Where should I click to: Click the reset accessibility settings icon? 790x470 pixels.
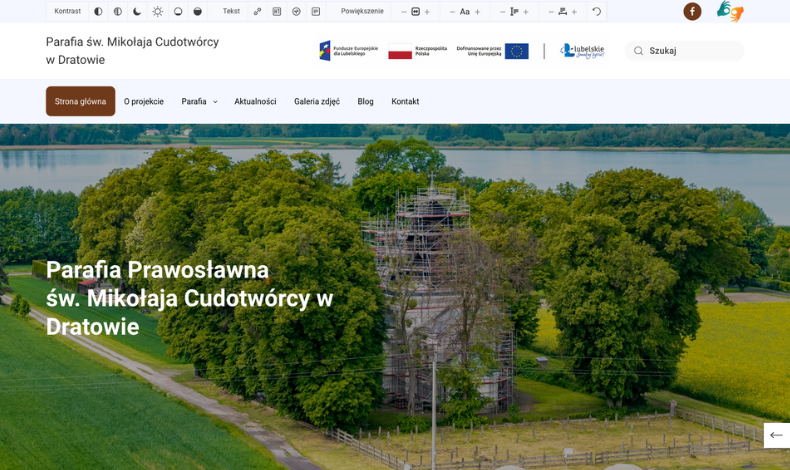tap(597, 12)
